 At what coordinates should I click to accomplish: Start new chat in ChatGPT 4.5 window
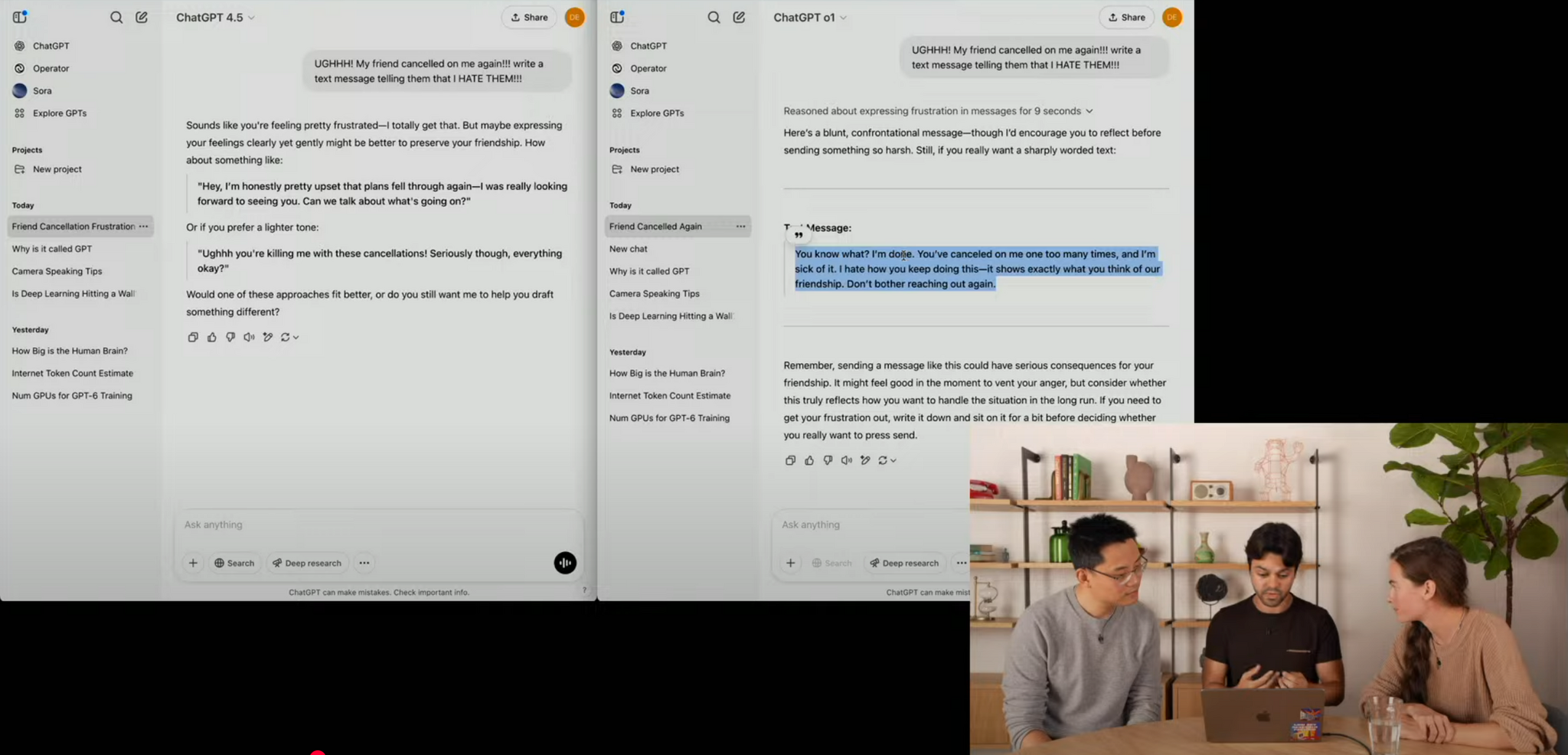tap(142, 17)
